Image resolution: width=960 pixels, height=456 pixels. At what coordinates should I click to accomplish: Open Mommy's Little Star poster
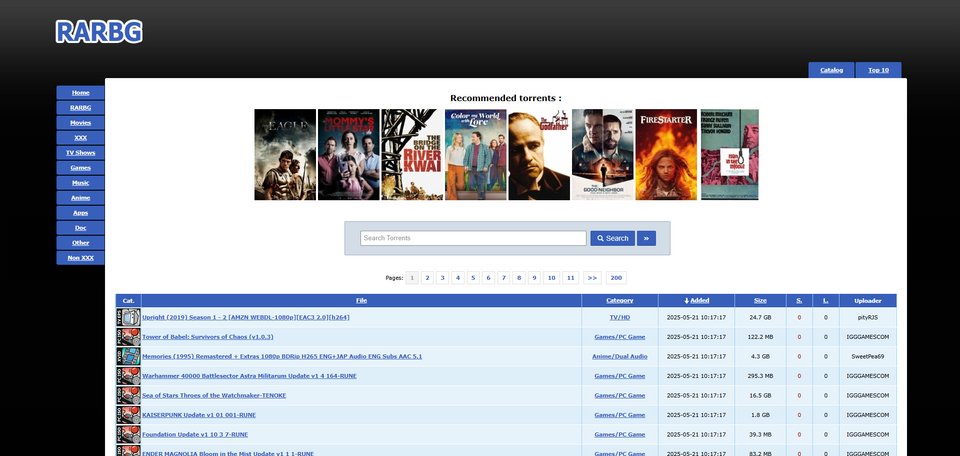(348, 154)
